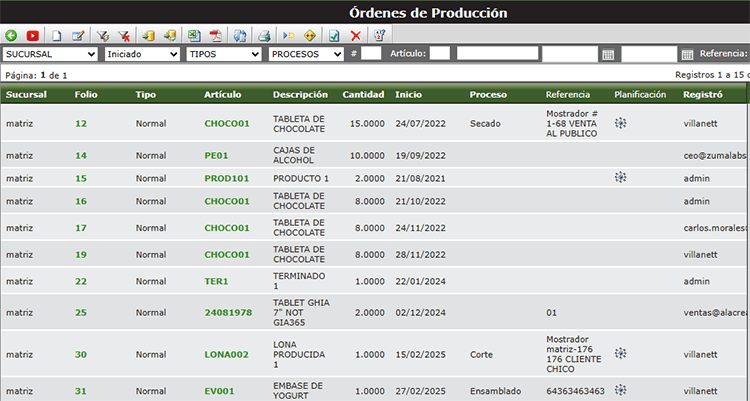
Task: Export the list to Excel
Action: [194, 35]
